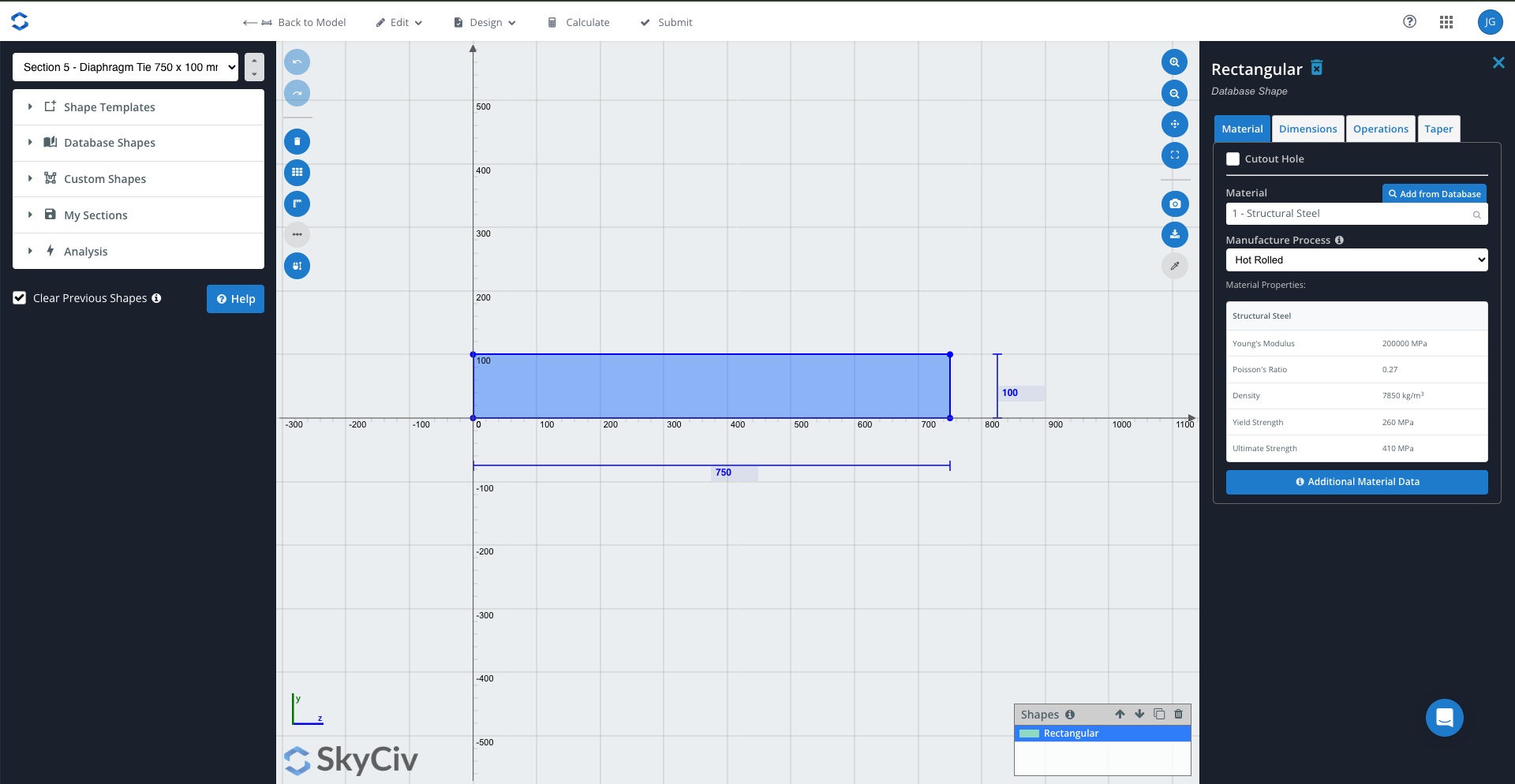Move shape up with the up arrow
The image size is (1515, 784).
point(1120,715)
